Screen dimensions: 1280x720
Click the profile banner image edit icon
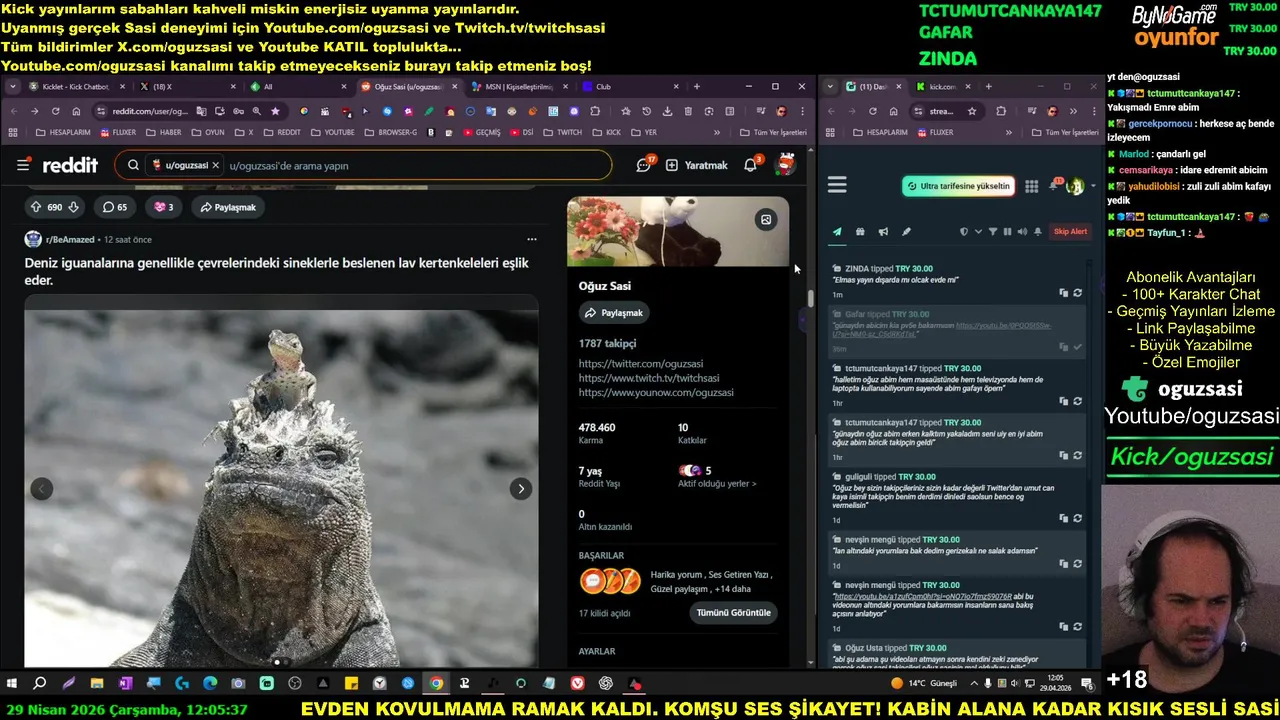(766, 220)
